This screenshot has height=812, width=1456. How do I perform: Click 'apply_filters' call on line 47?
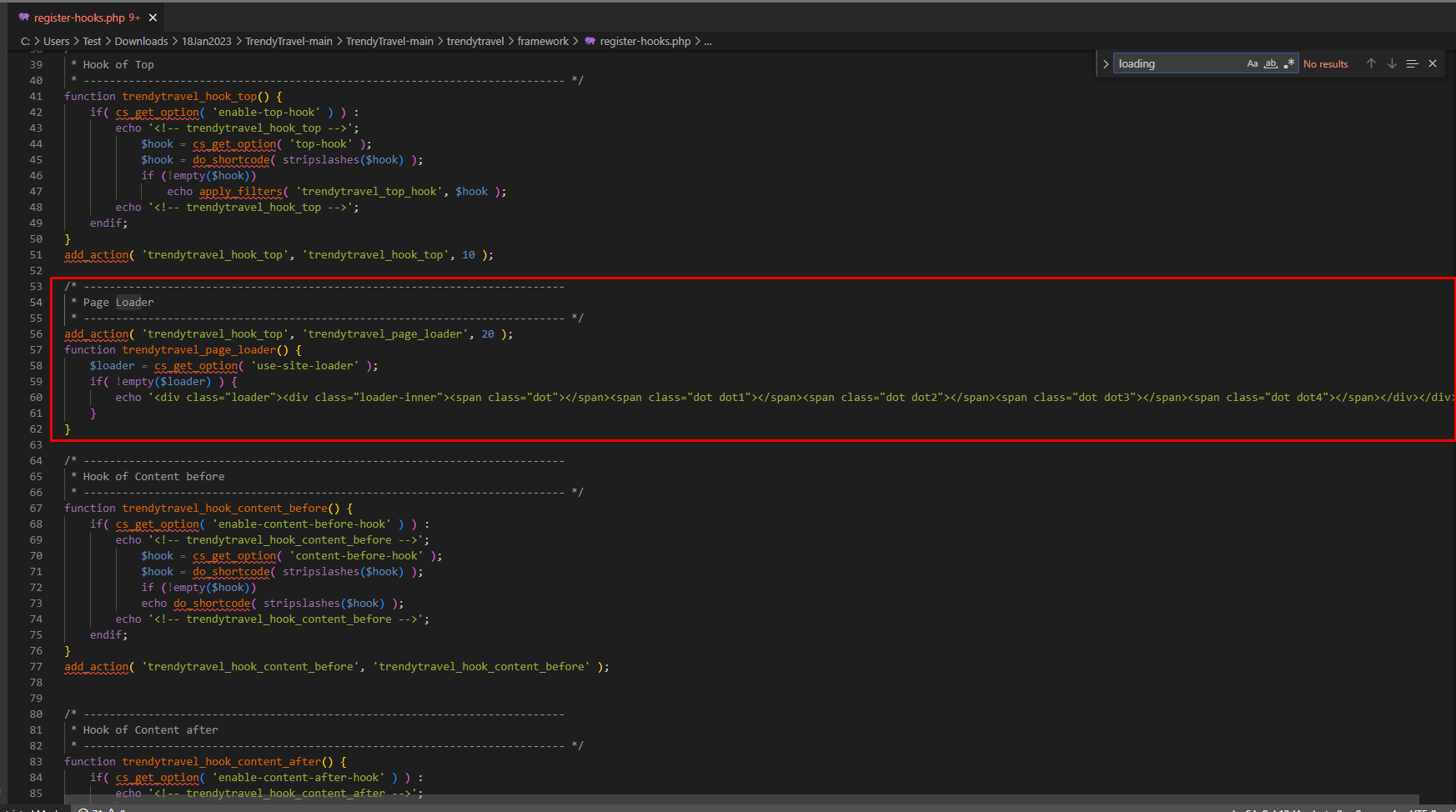tap(240, 191)
